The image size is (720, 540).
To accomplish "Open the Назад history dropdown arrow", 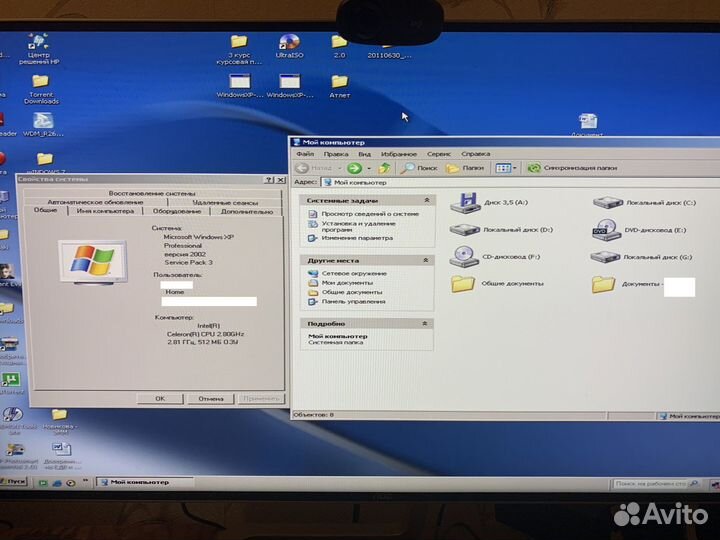I will pyautogui.click(x=340, y=169).
